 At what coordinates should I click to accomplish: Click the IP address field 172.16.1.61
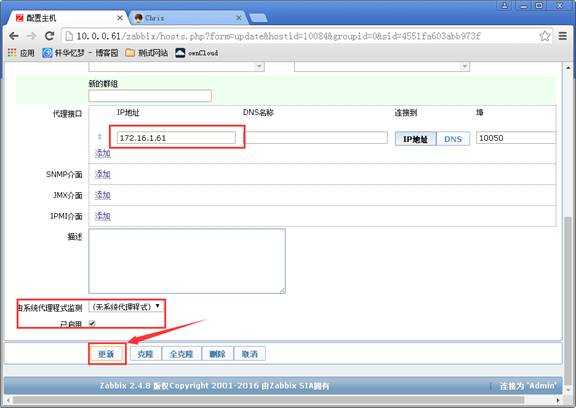coord(176,138)
